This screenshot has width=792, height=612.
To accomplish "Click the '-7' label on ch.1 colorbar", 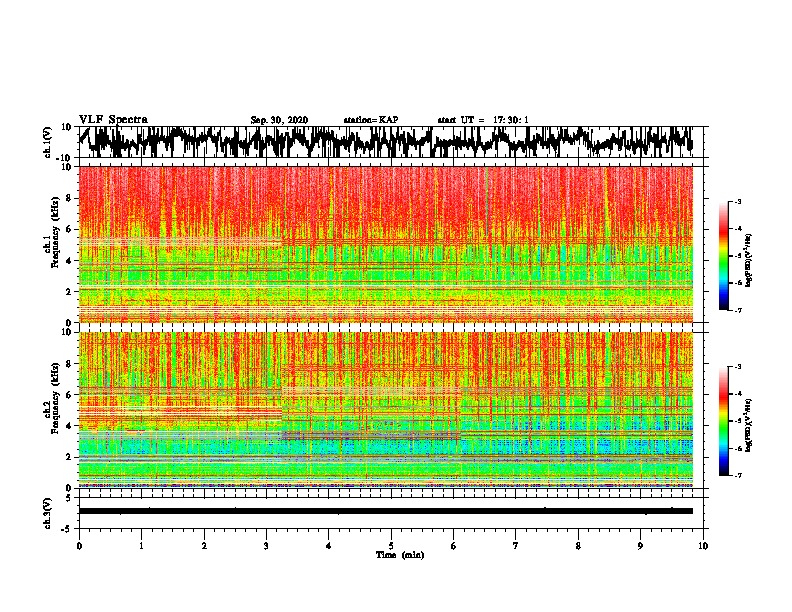I will click(x=738, y=310).
